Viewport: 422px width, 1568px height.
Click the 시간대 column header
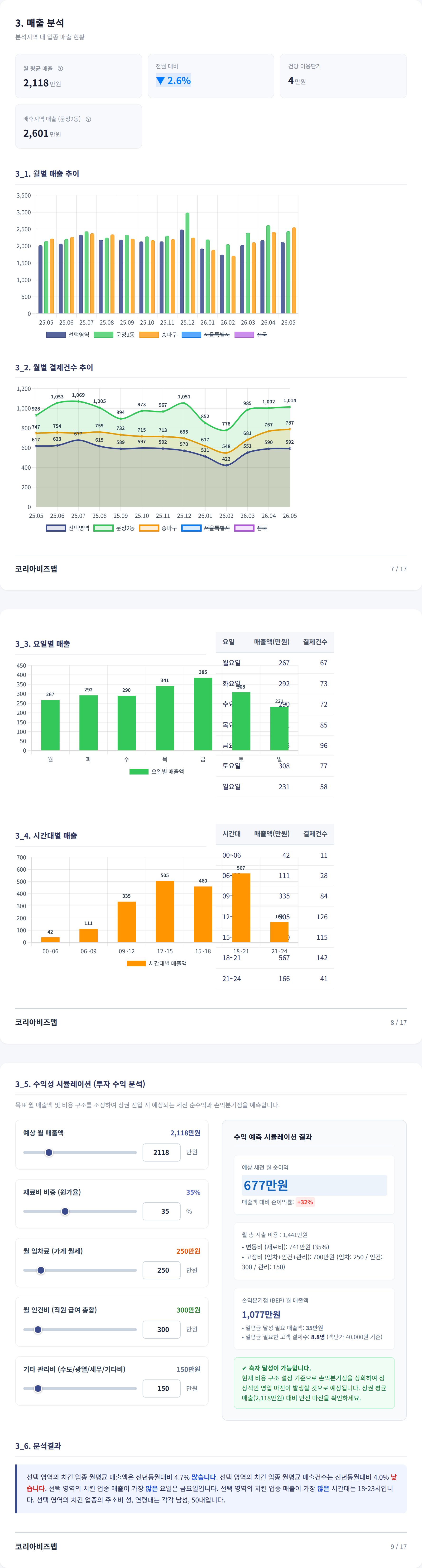(x=231, y=833)
